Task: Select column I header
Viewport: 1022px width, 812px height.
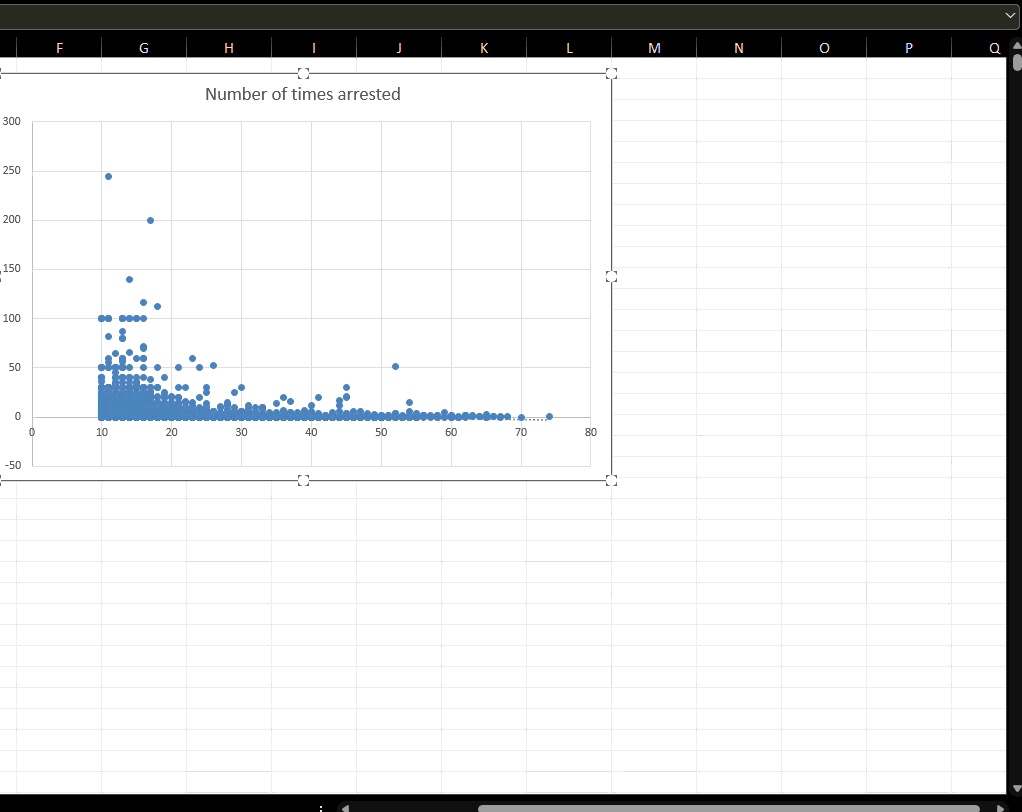Action: (x=314, y=47)
